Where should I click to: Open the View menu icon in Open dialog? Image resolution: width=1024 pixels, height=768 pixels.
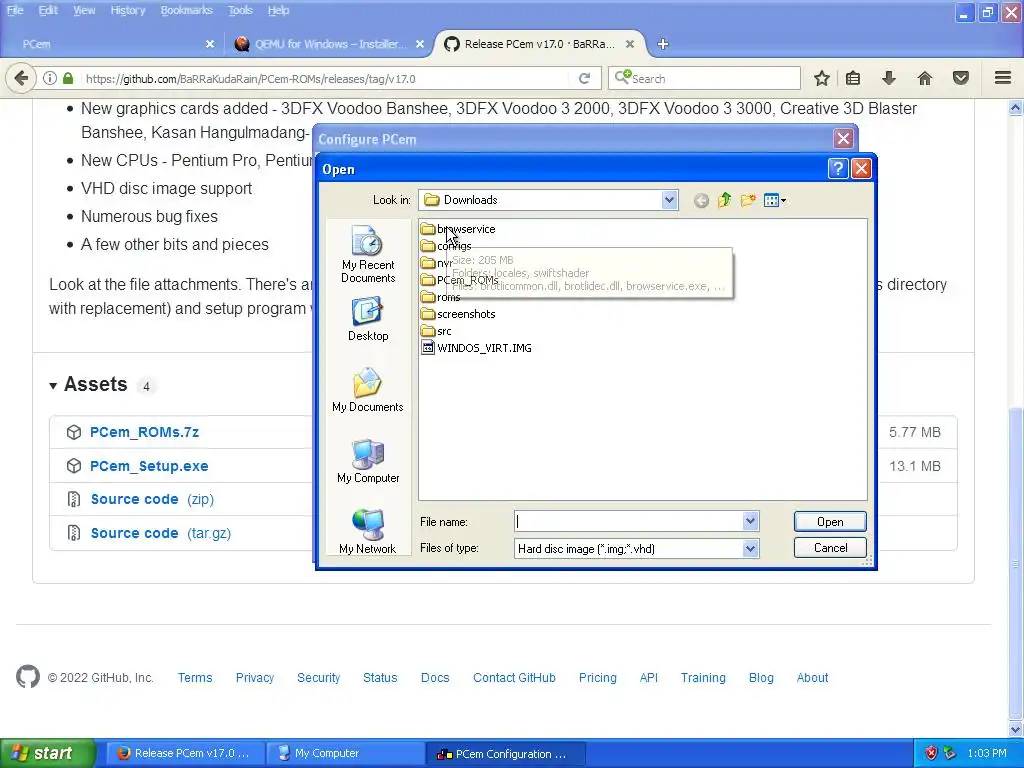point(775,200)
